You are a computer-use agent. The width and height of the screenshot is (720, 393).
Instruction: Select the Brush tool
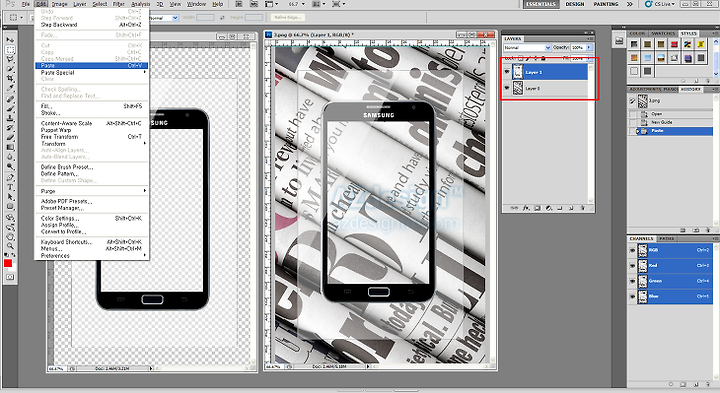(x=10, y=108)
